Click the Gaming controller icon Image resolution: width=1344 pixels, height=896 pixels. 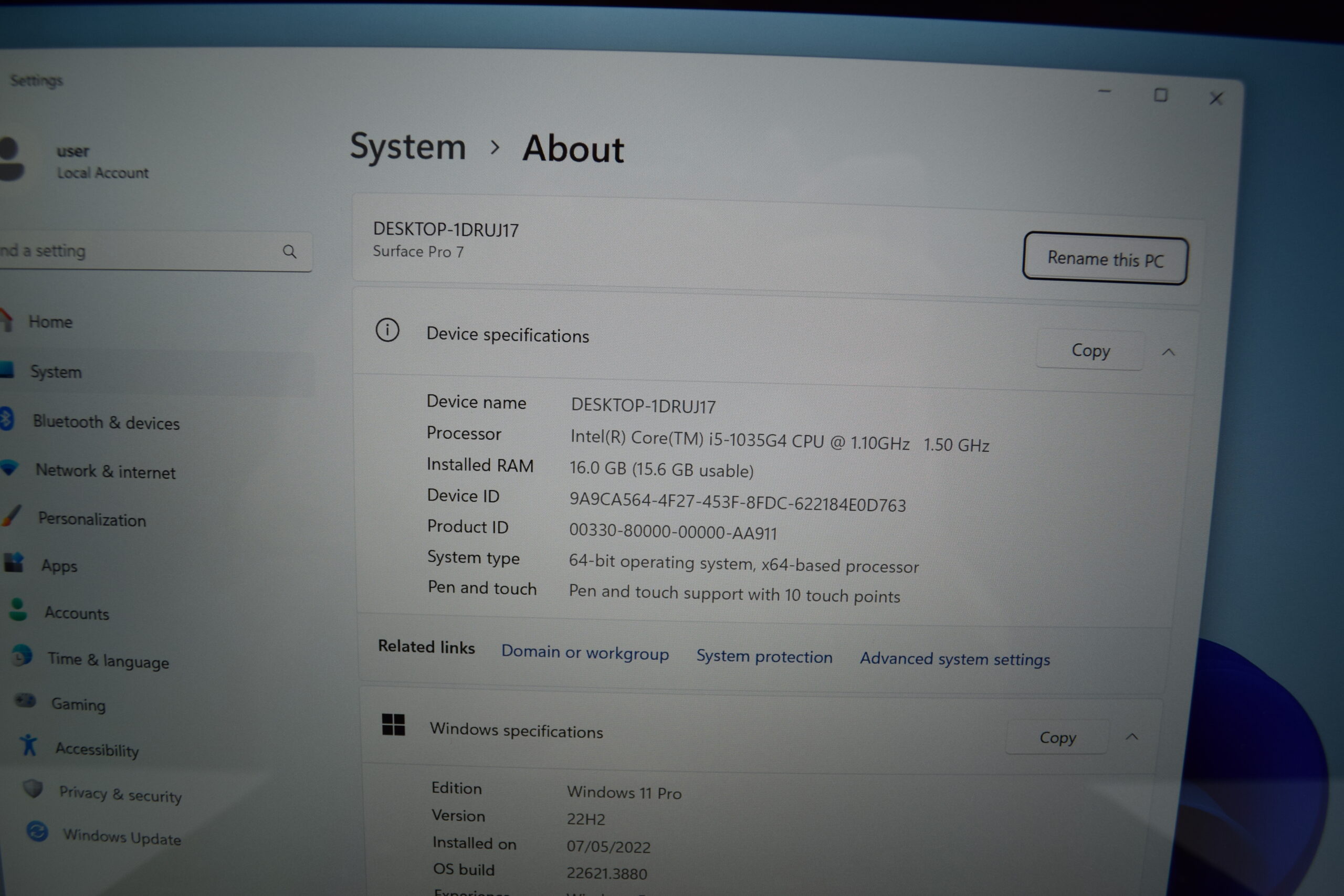pyautogui.click(x=25, y=701)
